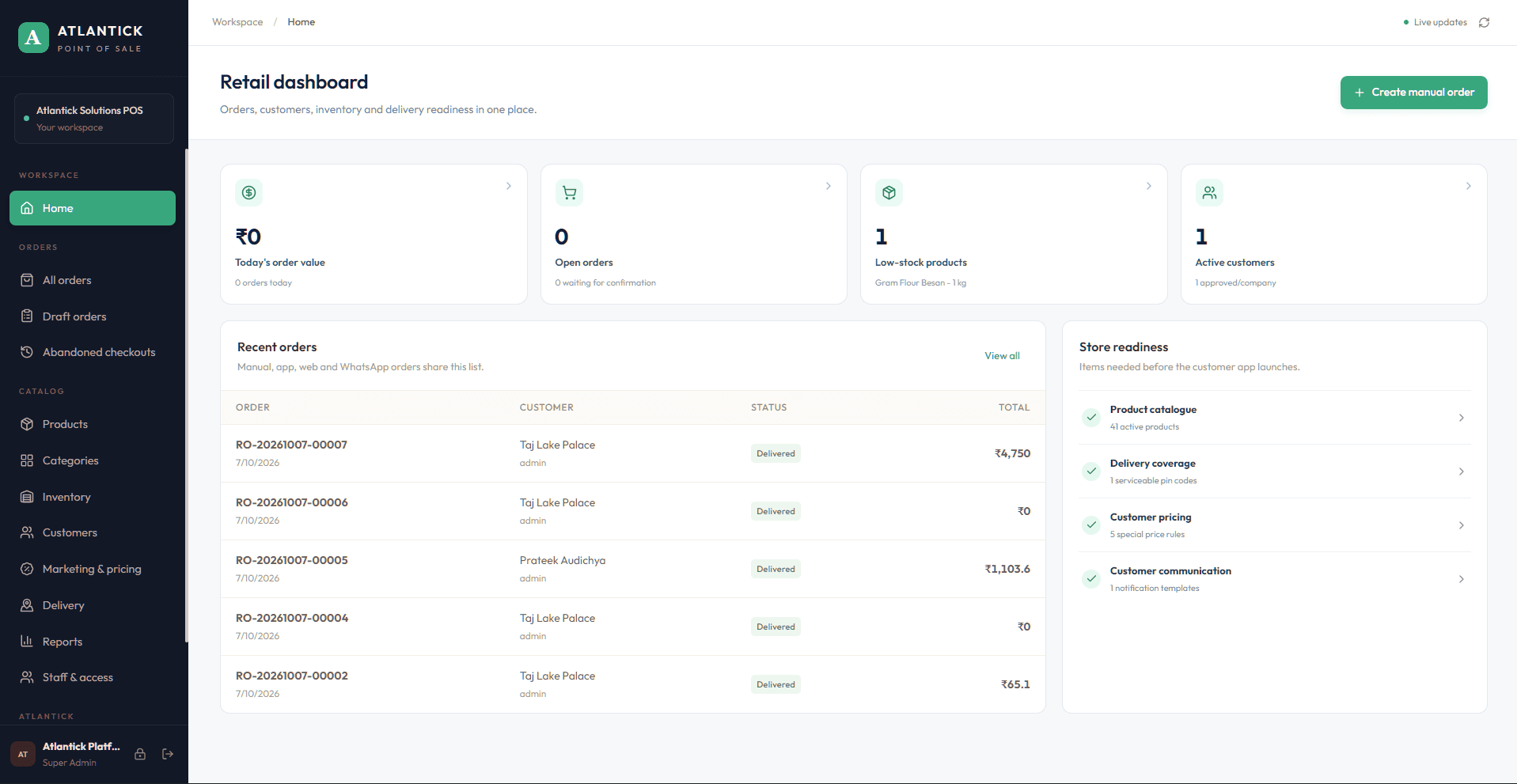
Task: Open Inventory in the sidebar
Action: click(93, 497)
